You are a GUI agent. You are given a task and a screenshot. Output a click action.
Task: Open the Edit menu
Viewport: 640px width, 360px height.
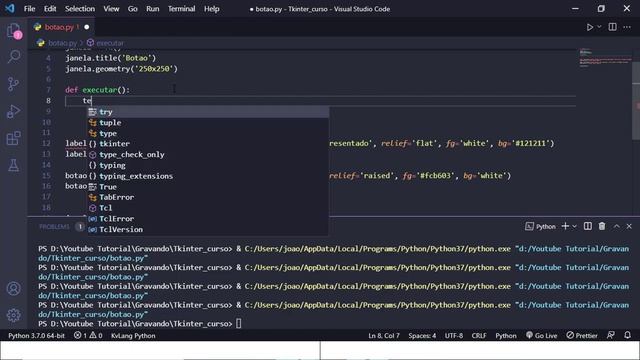[50, 9]
